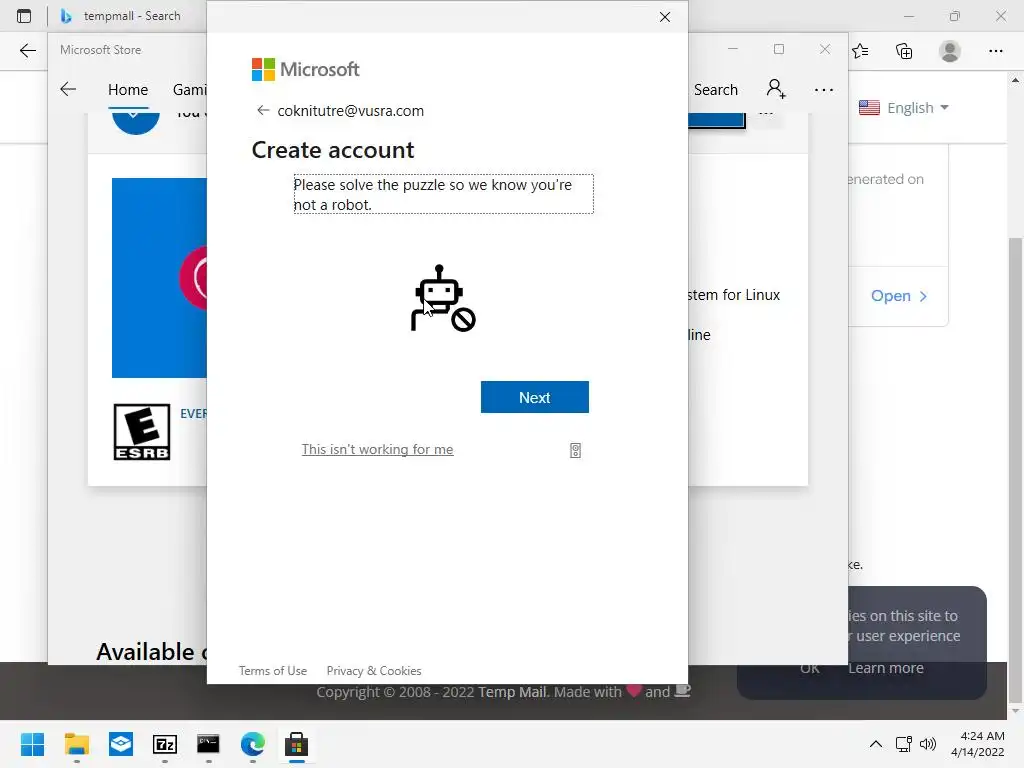
Task: Open Microsoft Store from taskbar
Action: (296, 744)
